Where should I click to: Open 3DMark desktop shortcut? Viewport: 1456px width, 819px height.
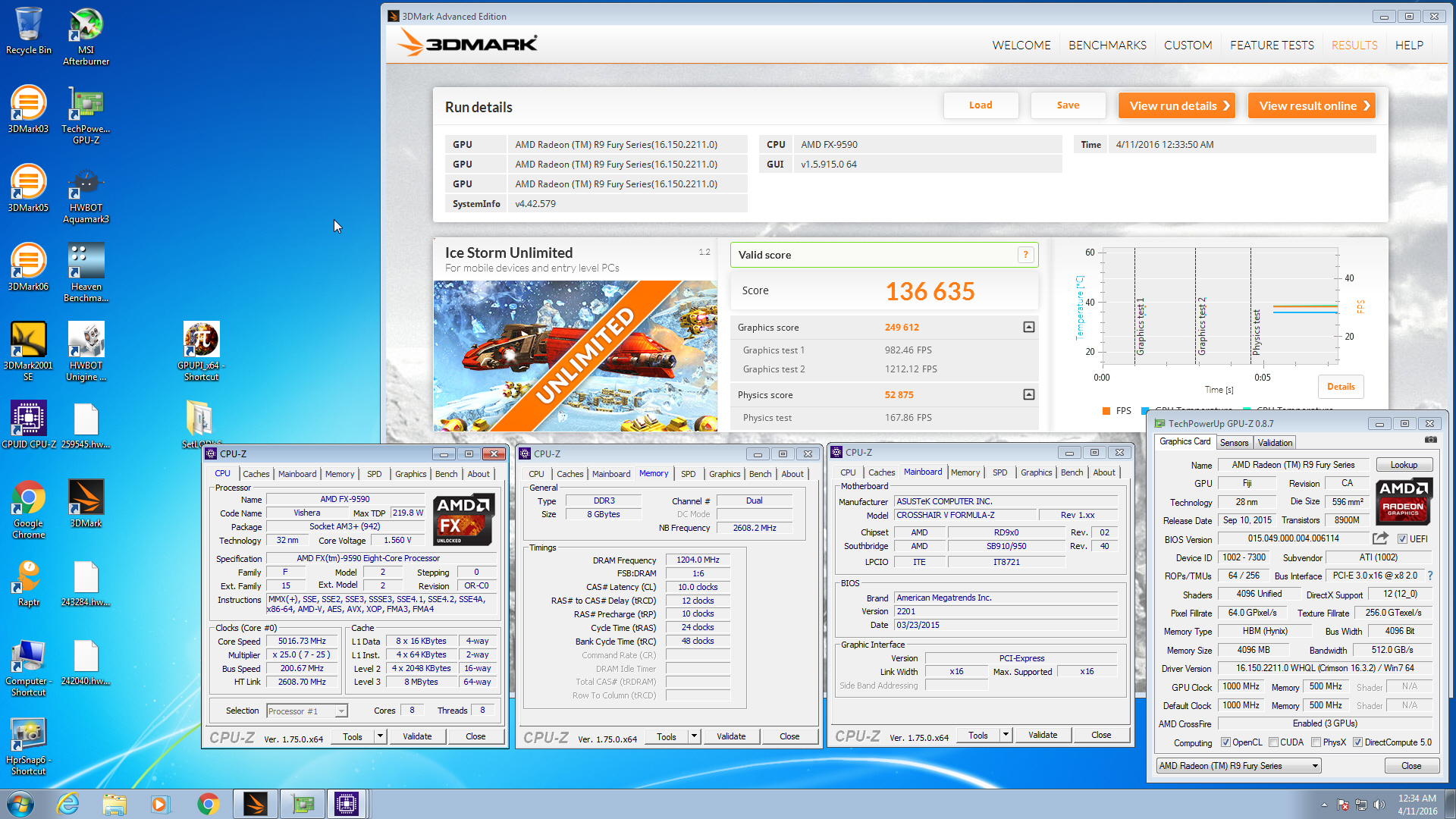click(x=86, y=504)
